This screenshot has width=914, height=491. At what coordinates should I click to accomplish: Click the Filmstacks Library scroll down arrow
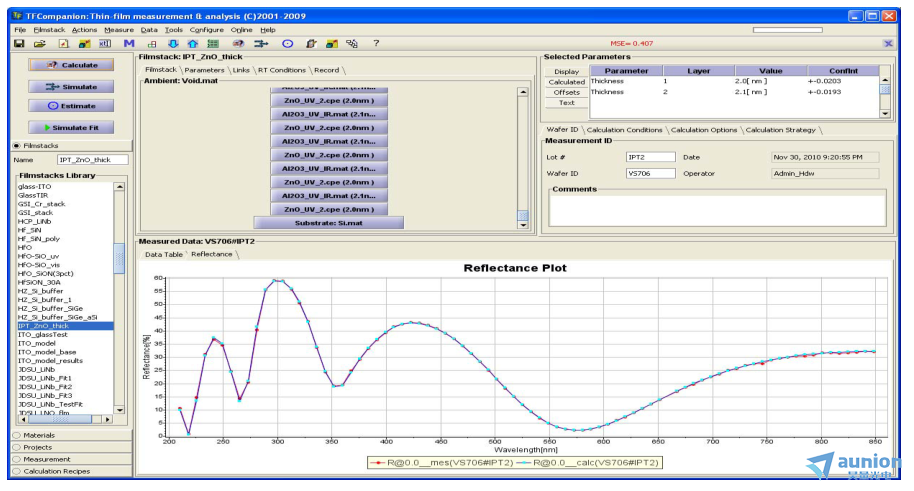tap(119, 410)
